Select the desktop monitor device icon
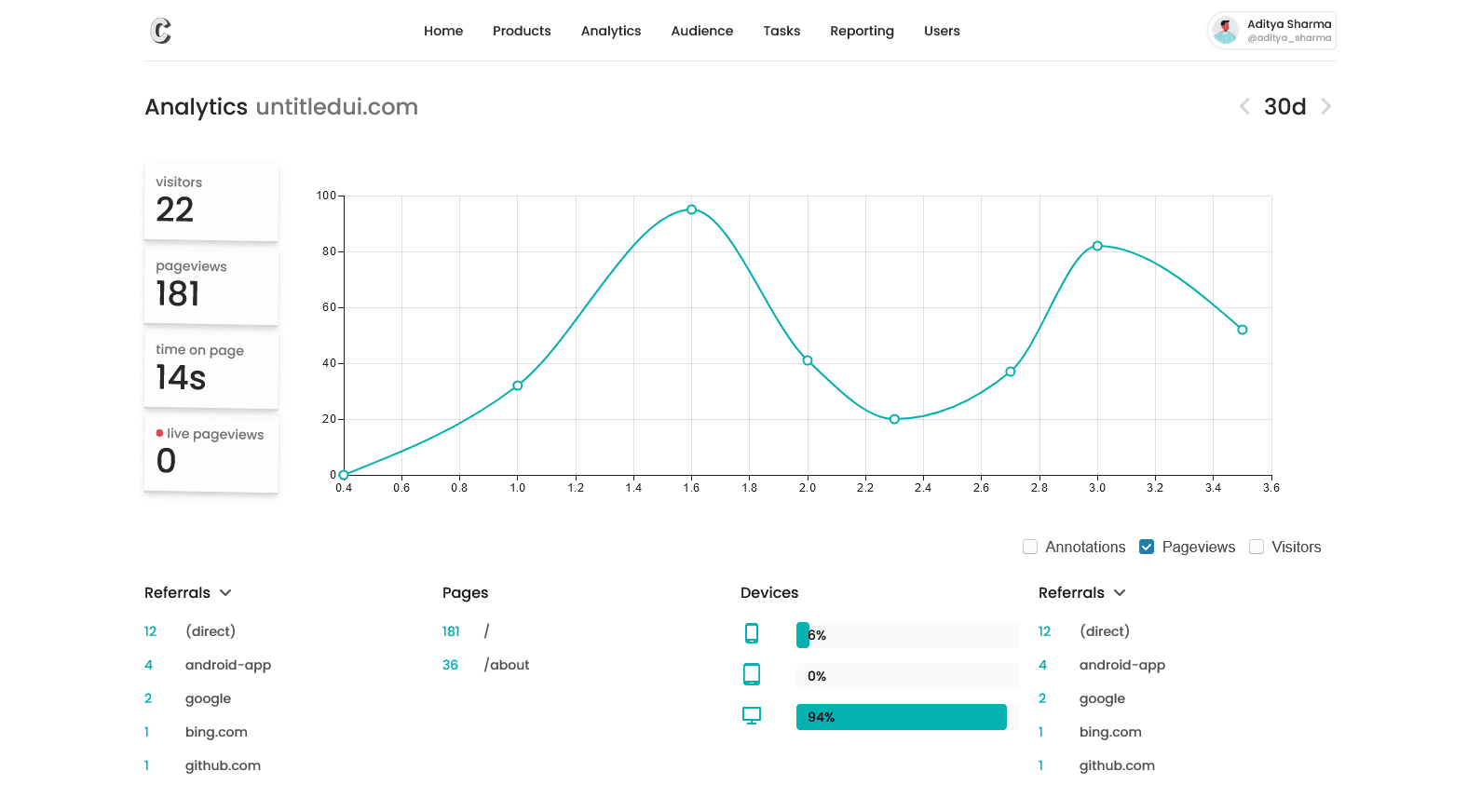Screen dimensions: 1481x812 click(x=752, y=715)
